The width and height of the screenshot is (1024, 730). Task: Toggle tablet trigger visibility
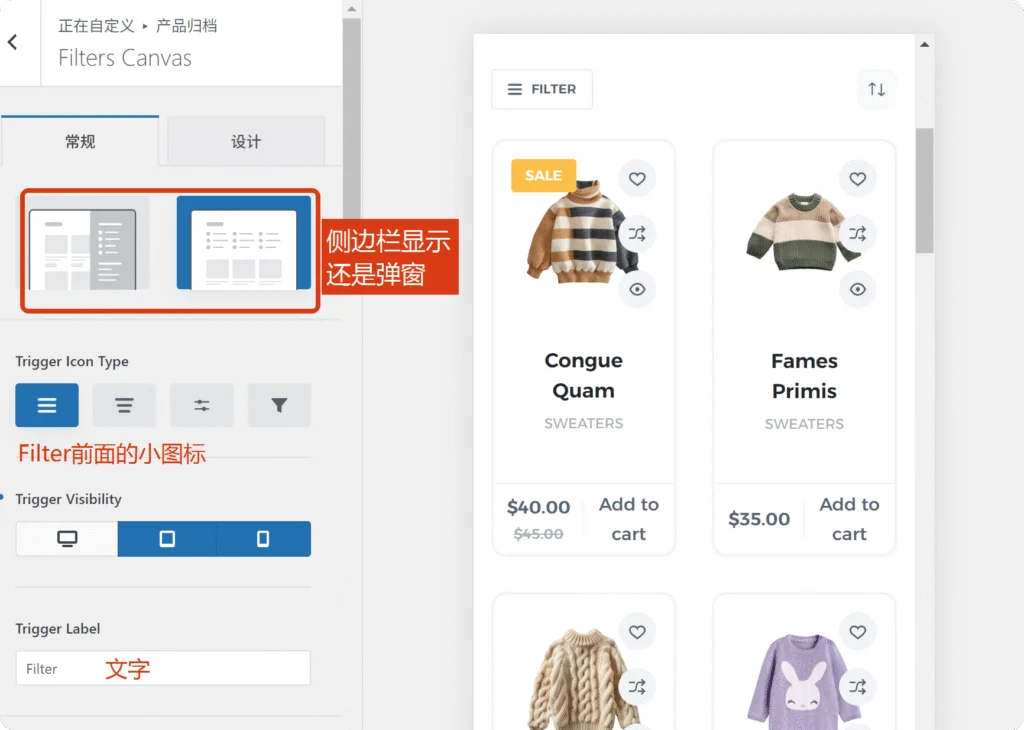167,539
